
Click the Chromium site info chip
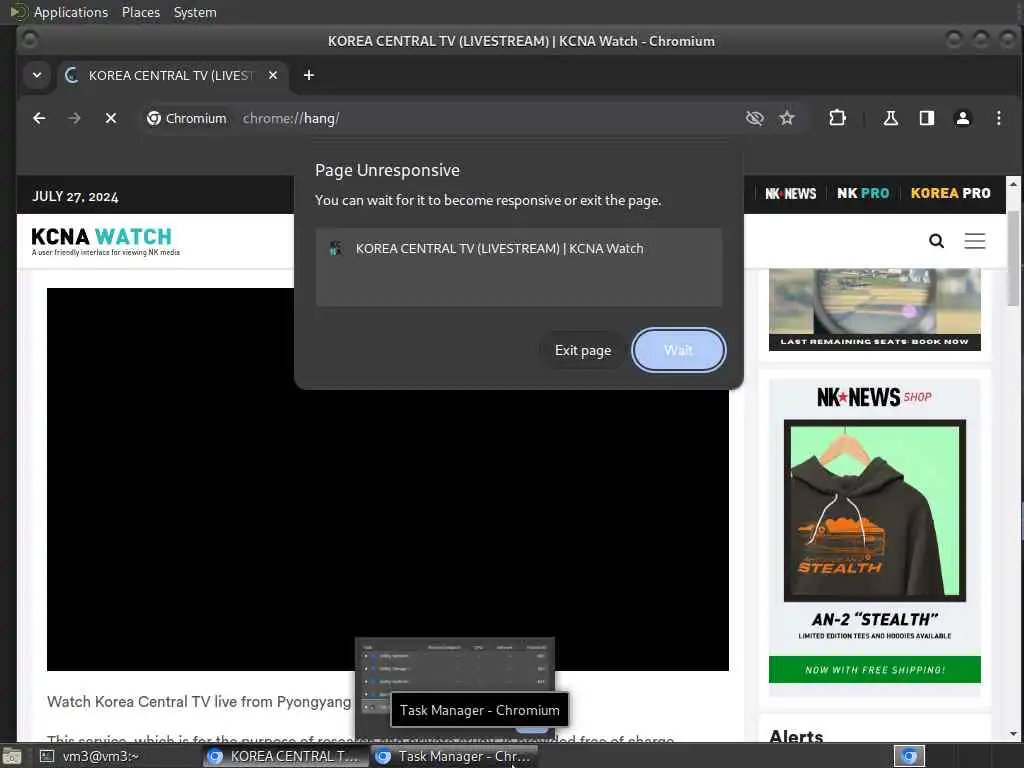pyautogui.click(x=187, y=118)
